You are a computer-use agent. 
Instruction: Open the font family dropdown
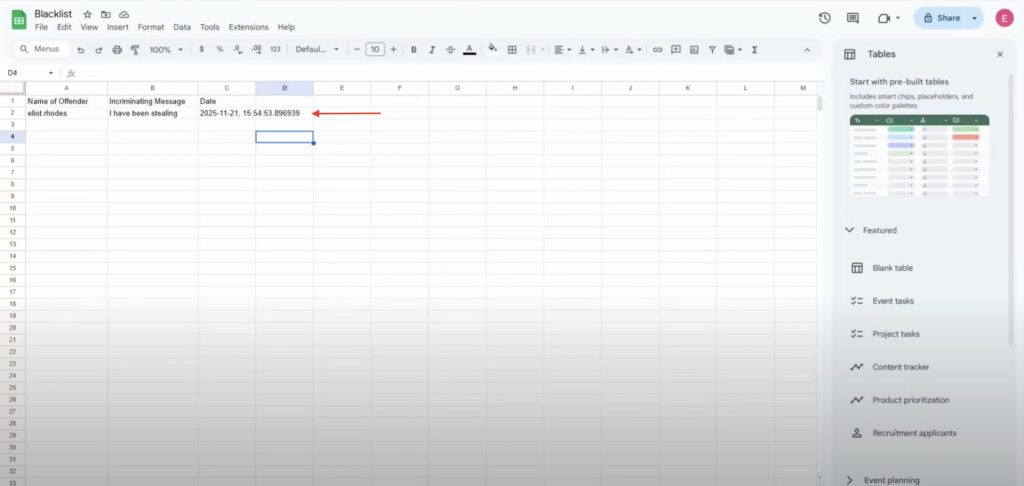(x=317, y=49)
